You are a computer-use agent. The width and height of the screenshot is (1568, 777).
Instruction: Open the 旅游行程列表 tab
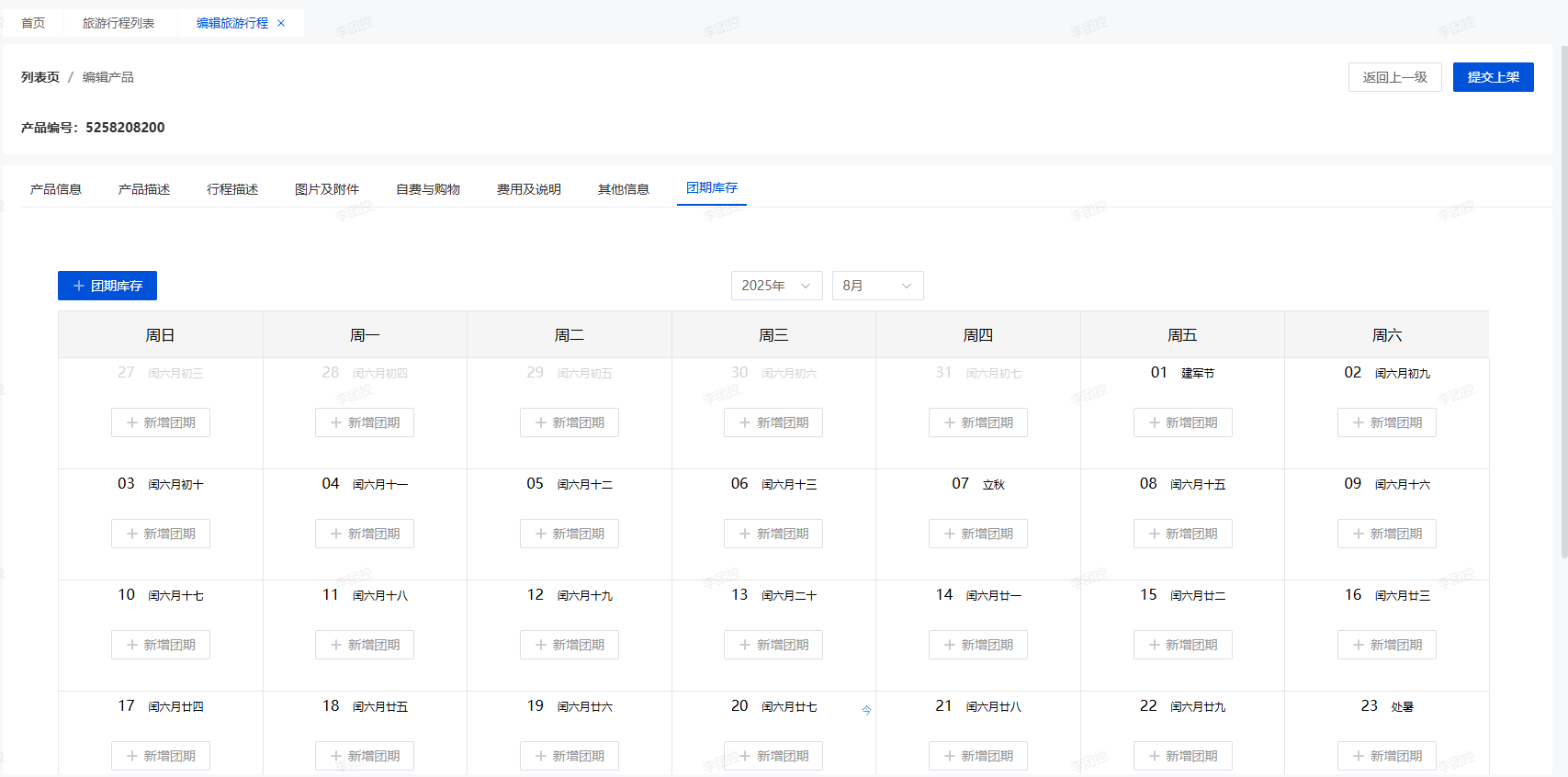click(118, 23)
